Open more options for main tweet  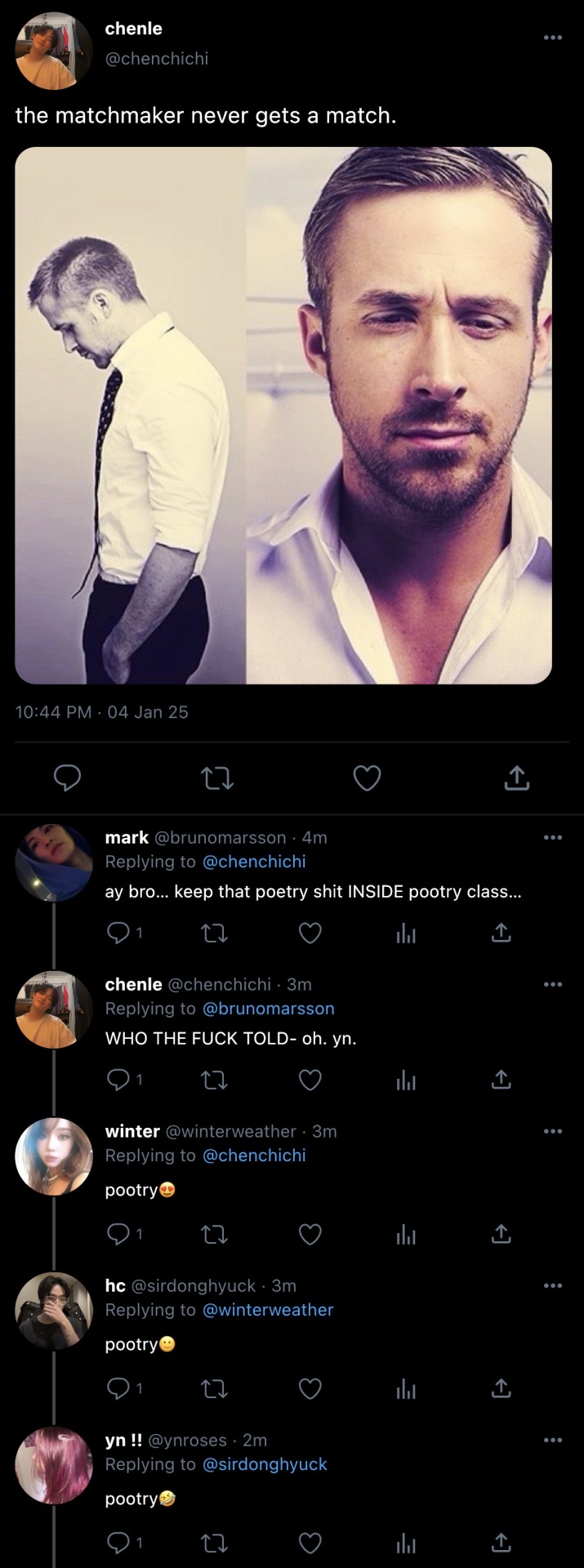(553, 37)
